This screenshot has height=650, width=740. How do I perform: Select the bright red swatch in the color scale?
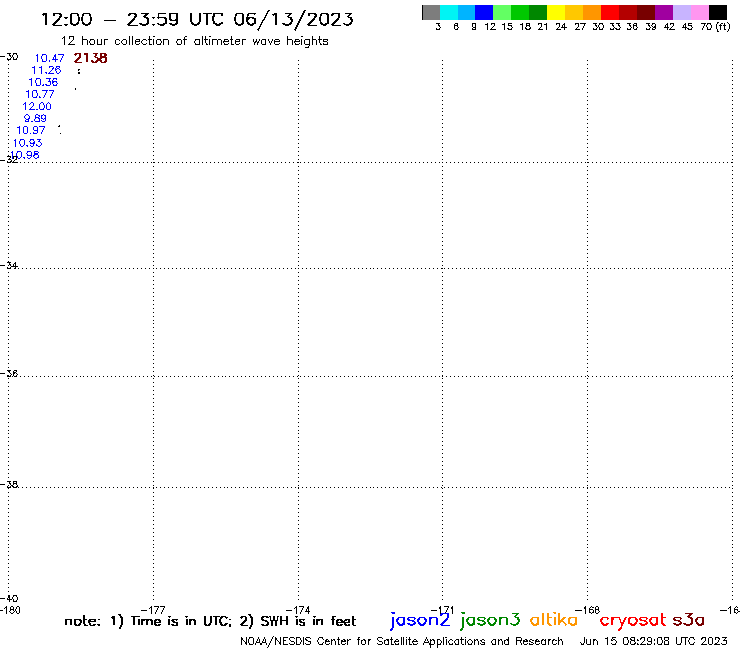(x=610, y=12)
